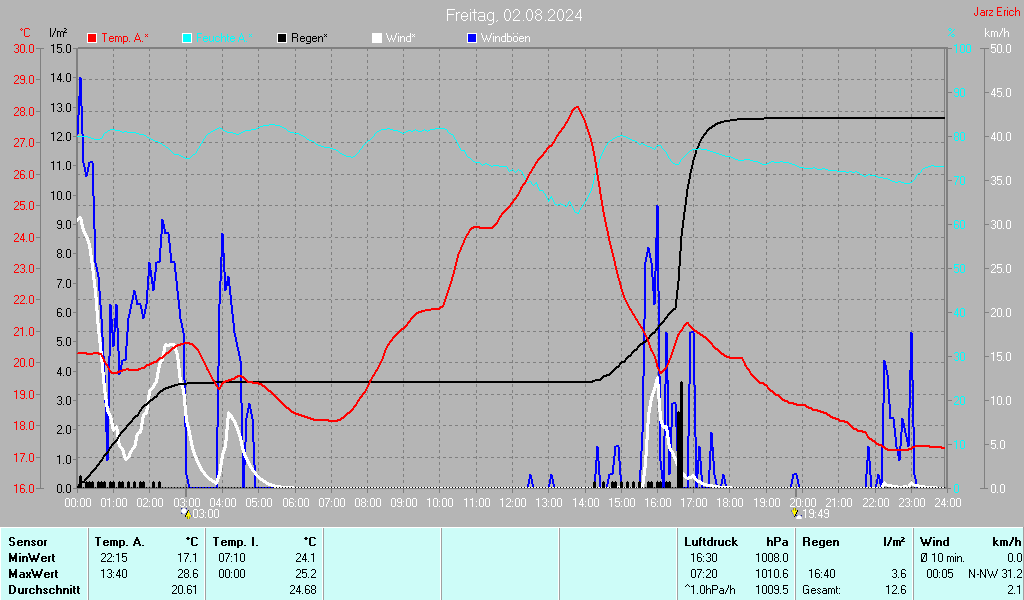Viewport: 1024px width, 600px height.
Task: Click the 'Jarz Erich' author text
Action: coord(997,12)
